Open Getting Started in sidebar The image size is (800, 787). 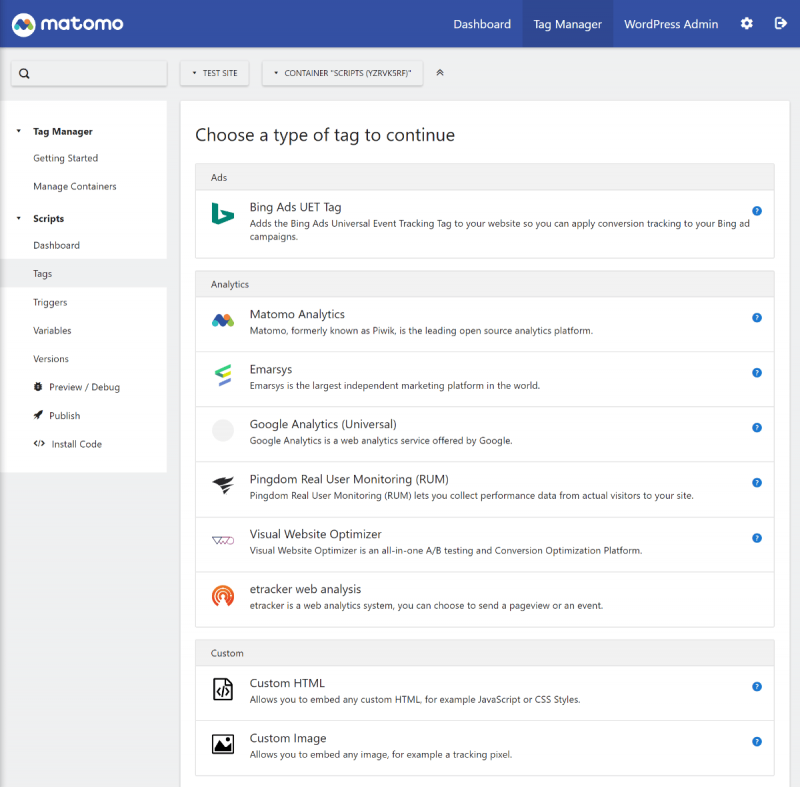pyautogui.click(x=66, y=158)
